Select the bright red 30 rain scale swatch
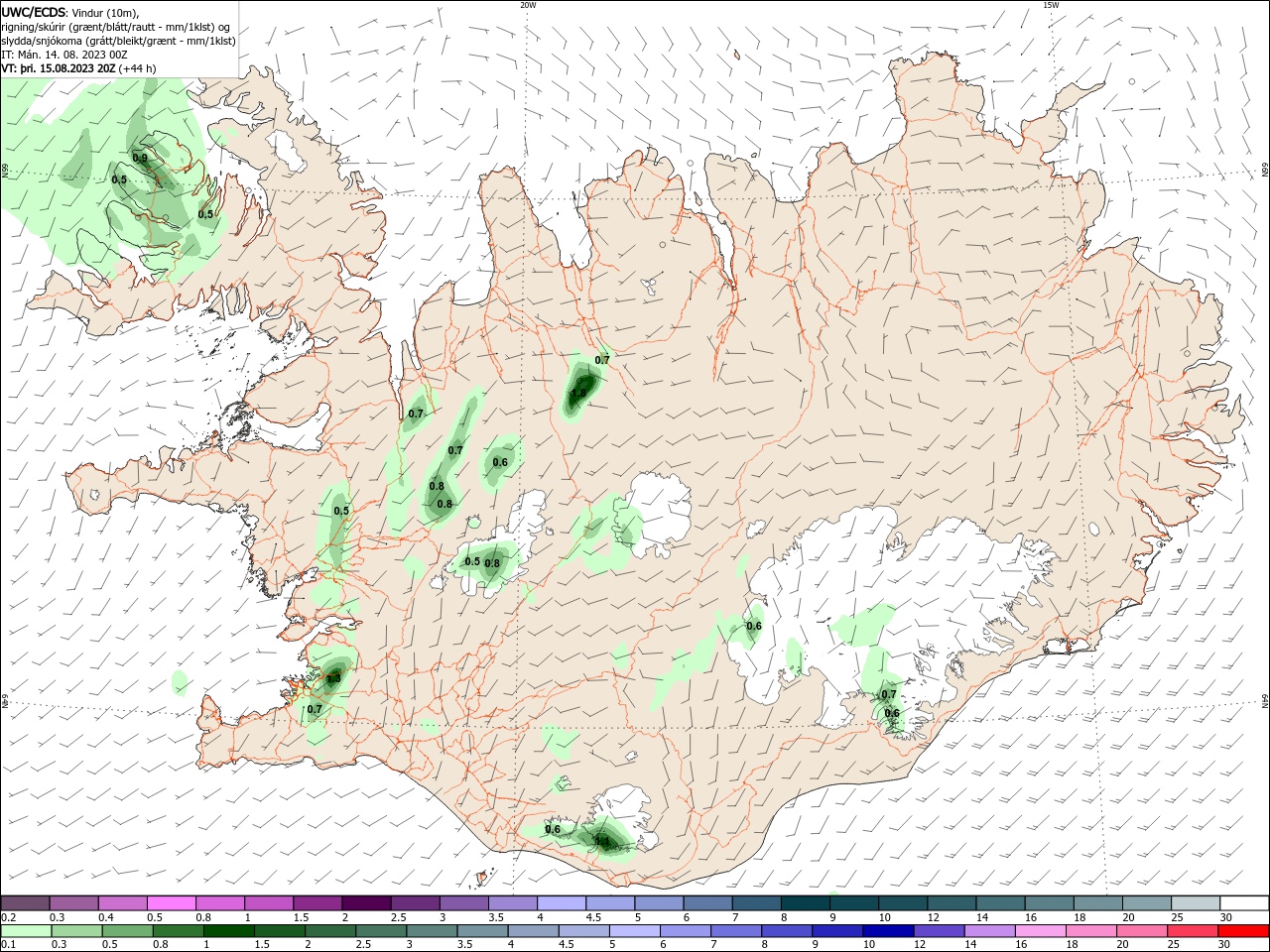Screen dimensions: 1270x952 pyautogui.click(x=1243, y=930)
